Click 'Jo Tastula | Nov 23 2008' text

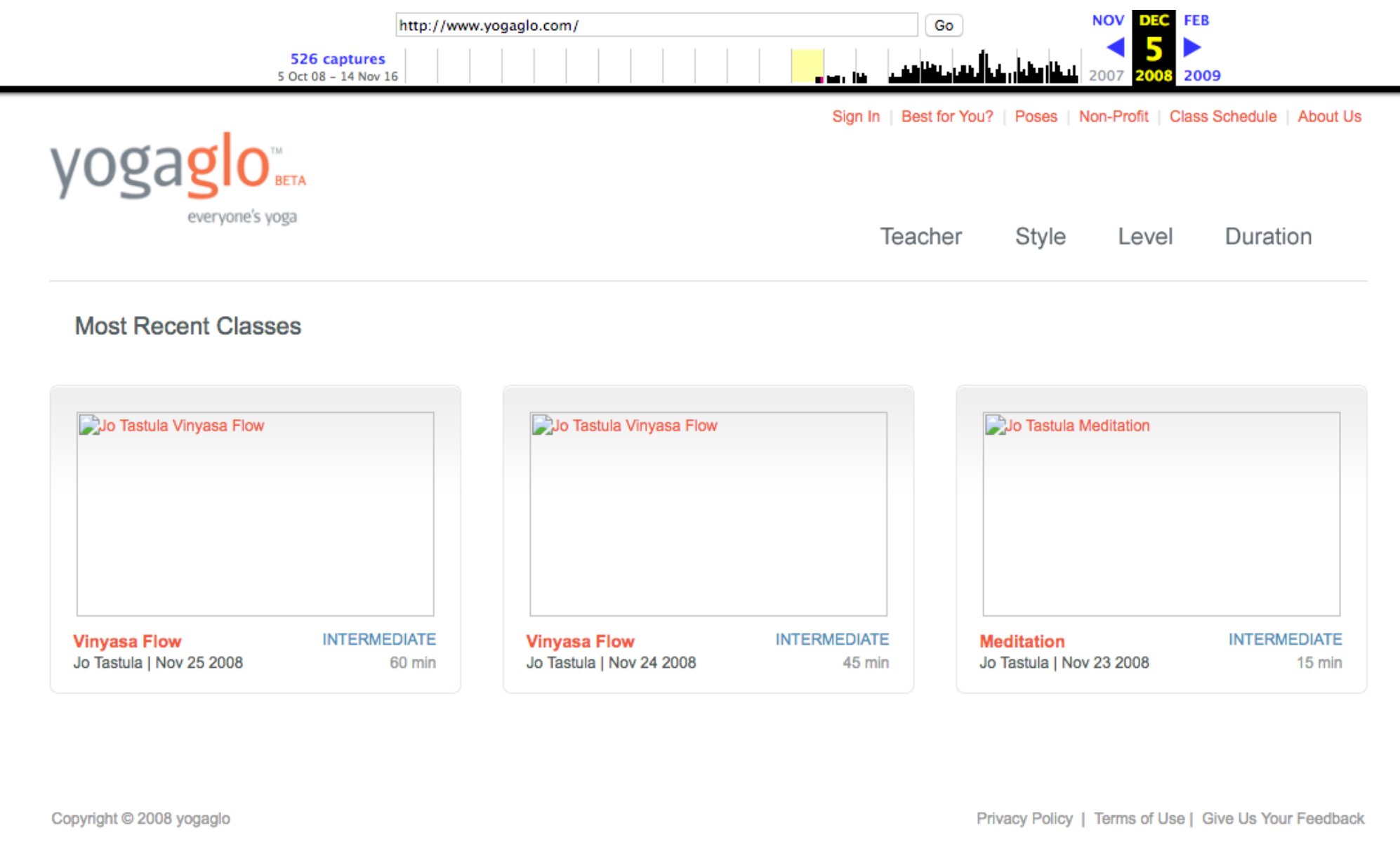[1064, 662]
